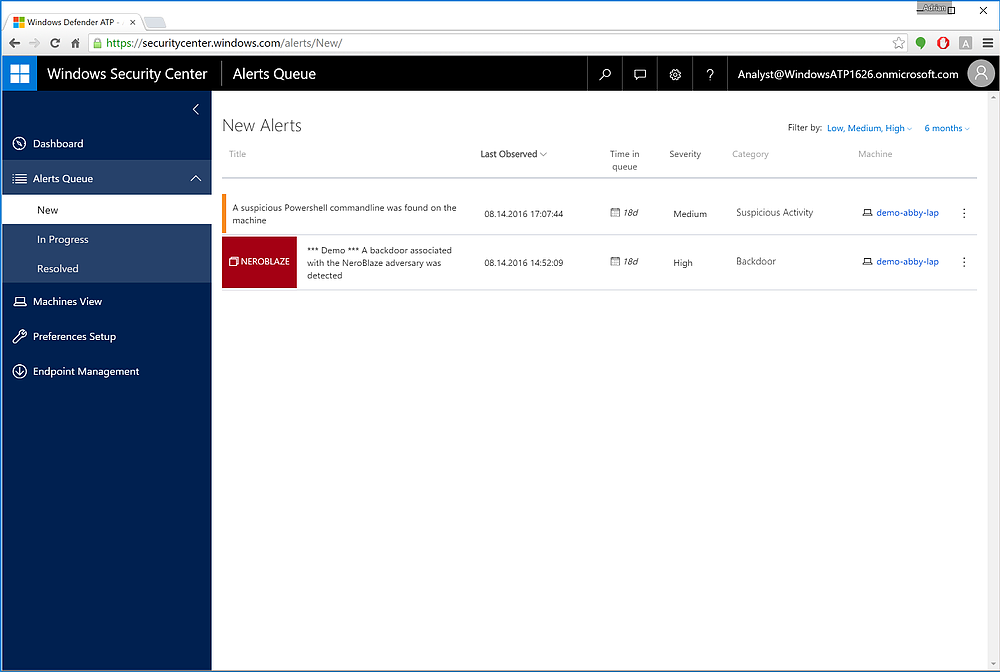Image resolution: width=1000 pixels, height=672 pixels.
Task: Open a new browser tab
Action: (x=155, y=22)
